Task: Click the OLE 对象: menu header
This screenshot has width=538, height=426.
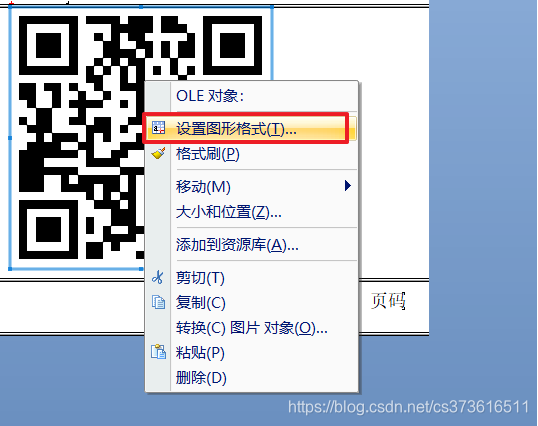Action: tap(210, 96)
